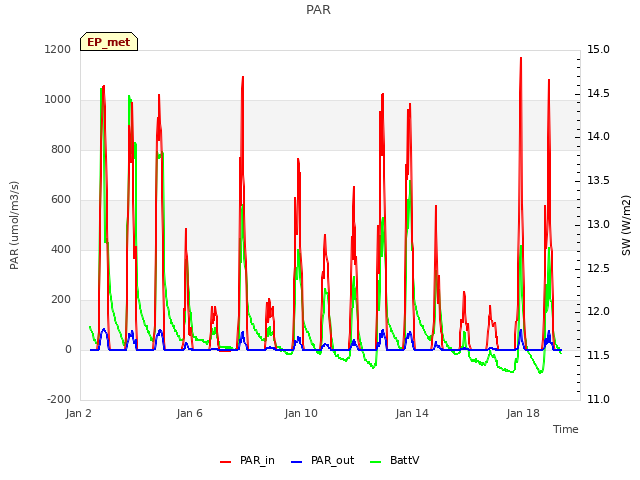Click the red PAR_in legend swatch
The image size is (640, 480).
tap(226, 462)
